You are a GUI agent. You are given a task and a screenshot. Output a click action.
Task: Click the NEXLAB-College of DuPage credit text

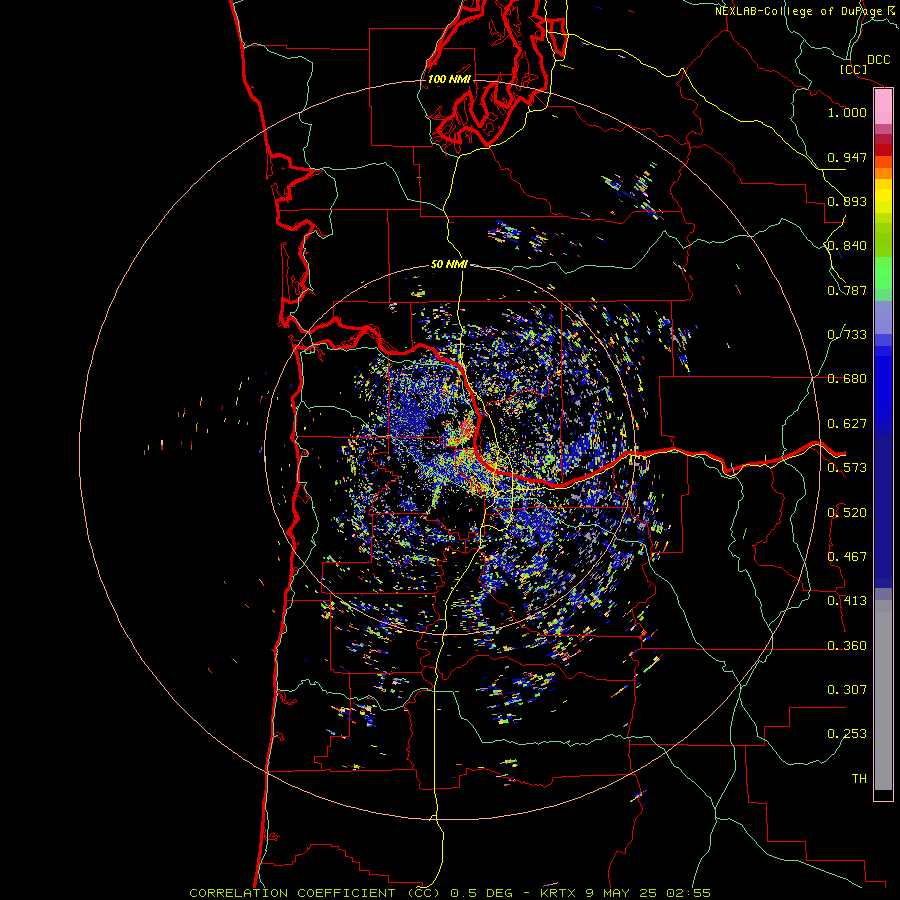click(798, 11)
